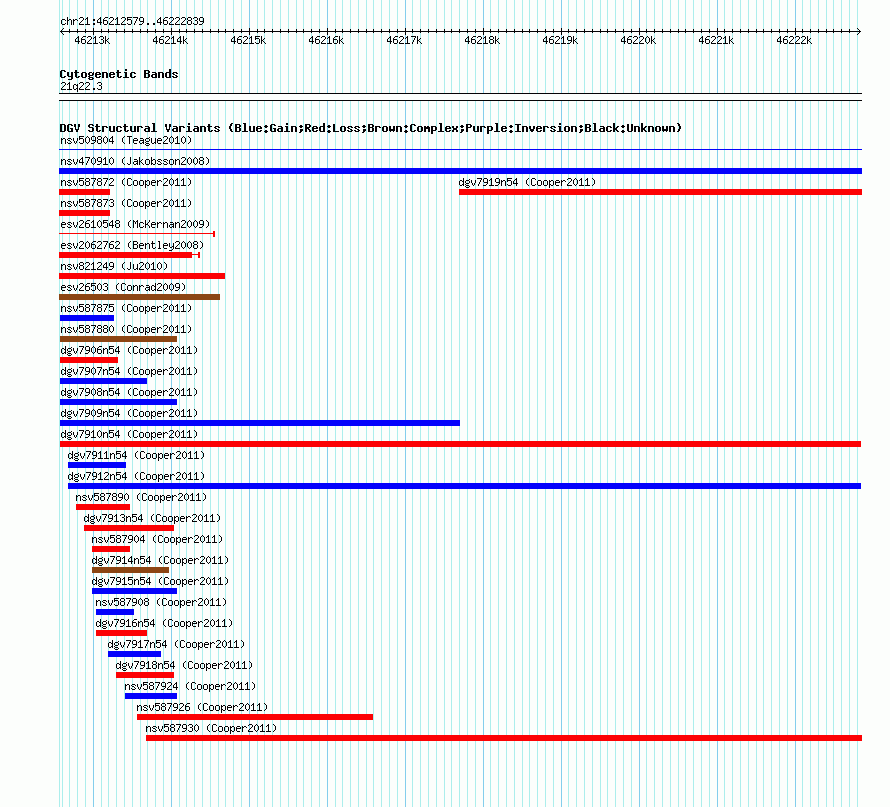
Task: Open dgv7915n54 (Cooper2011) label
Action: tap(160, 581)
